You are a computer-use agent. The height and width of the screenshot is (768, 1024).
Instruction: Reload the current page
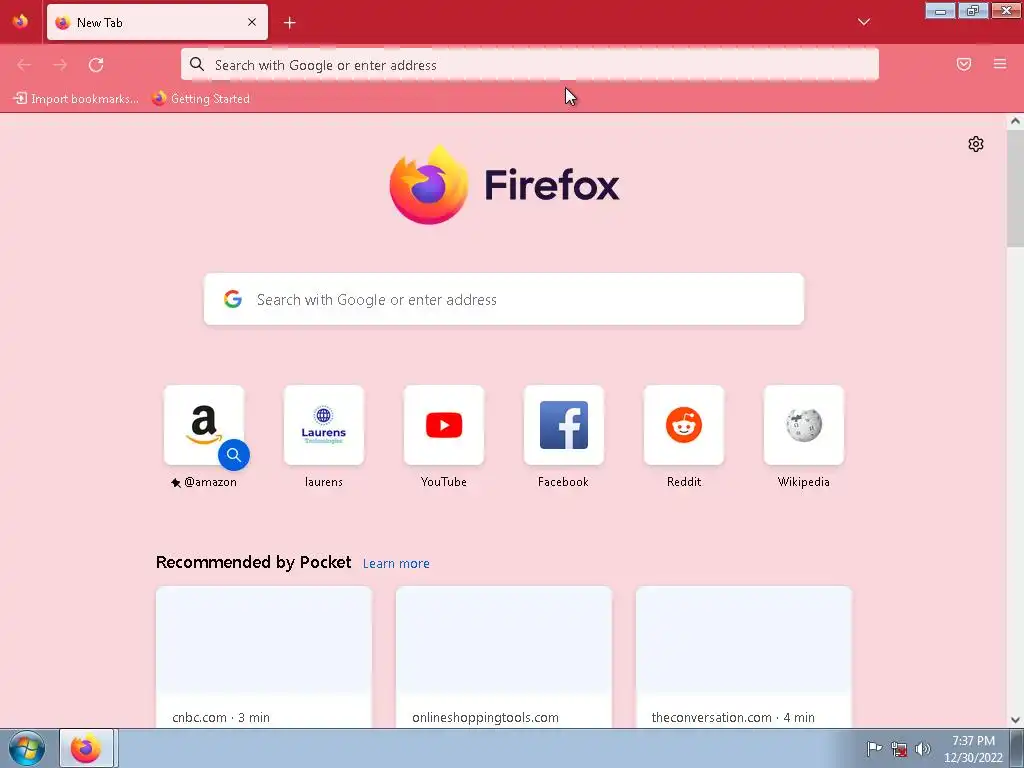coord(96,65)
